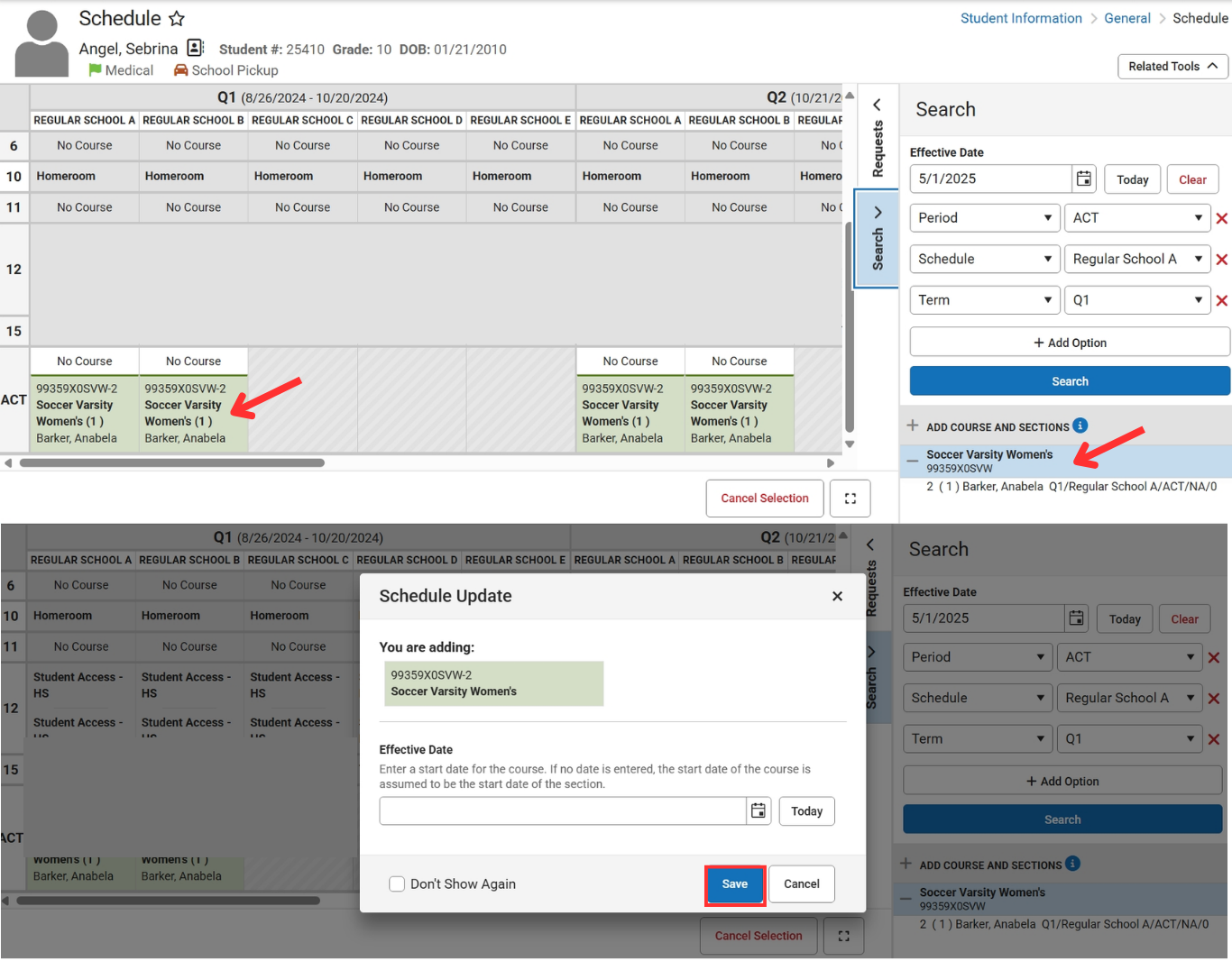Open the Related Tools dropdown

[1173, 66]
